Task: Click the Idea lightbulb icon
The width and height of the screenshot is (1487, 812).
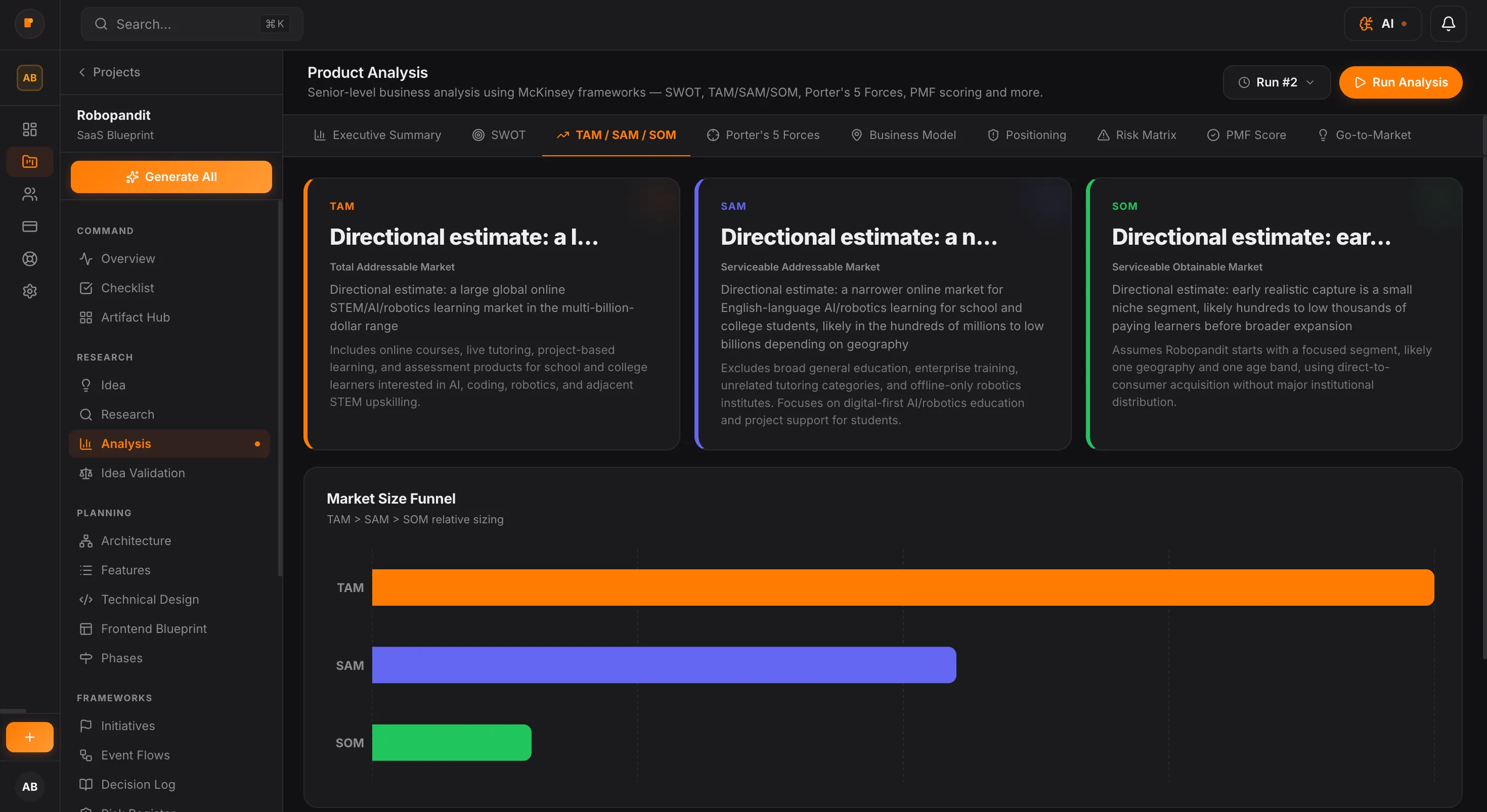Action: pos(86,385)
